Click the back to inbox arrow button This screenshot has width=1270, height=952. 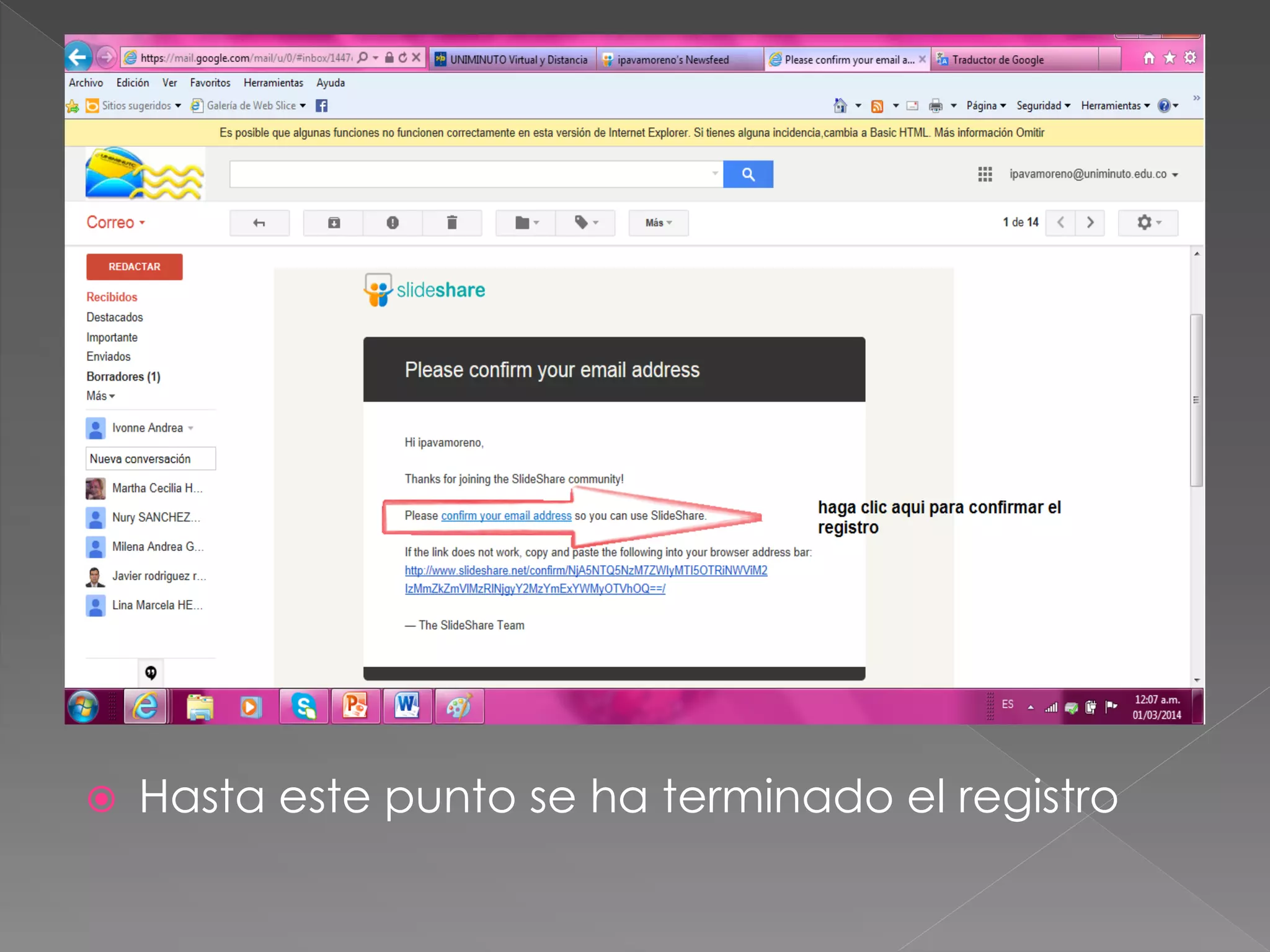[x=259, y=223]
